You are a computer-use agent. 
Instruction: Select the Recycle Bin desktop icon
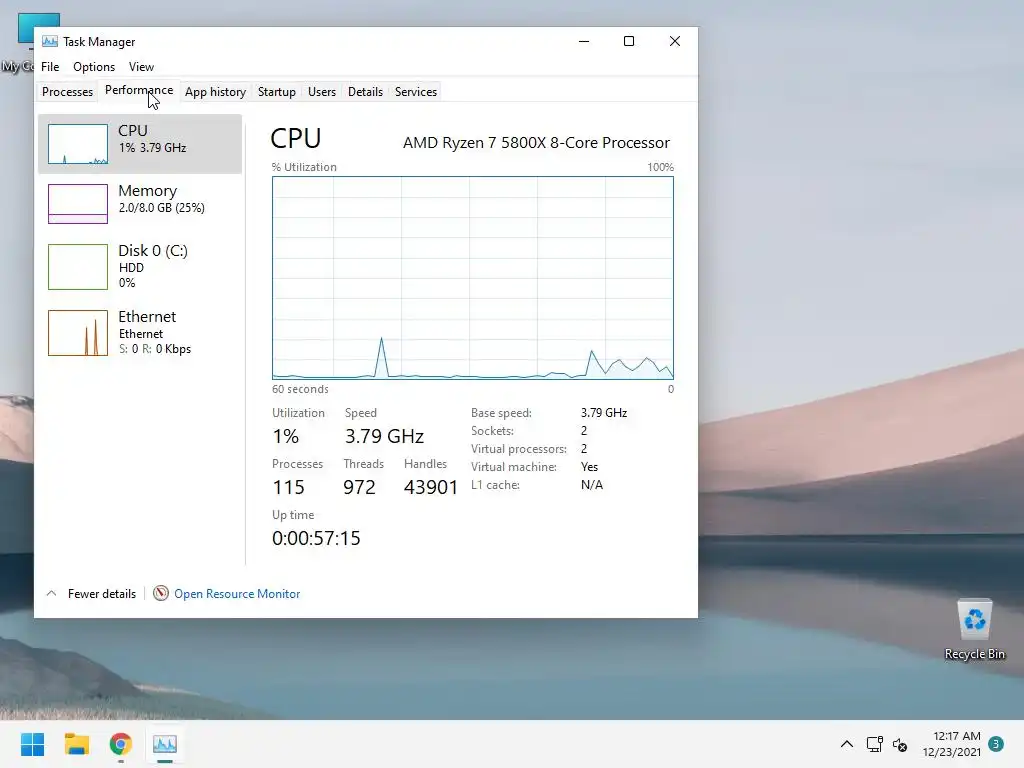pos(974,630)
